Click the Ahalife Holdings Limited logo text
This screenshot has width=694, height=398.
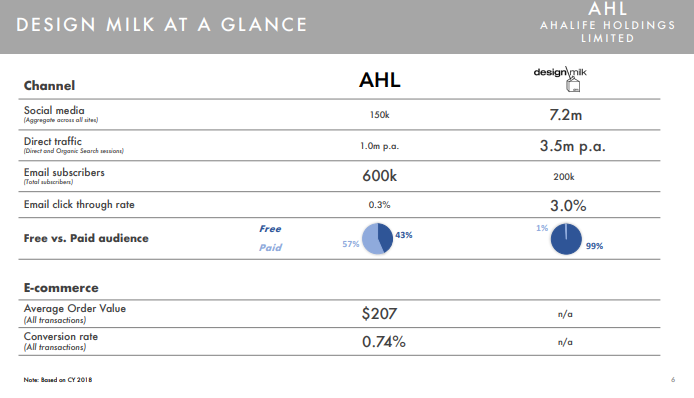click(x=607, y=22)
